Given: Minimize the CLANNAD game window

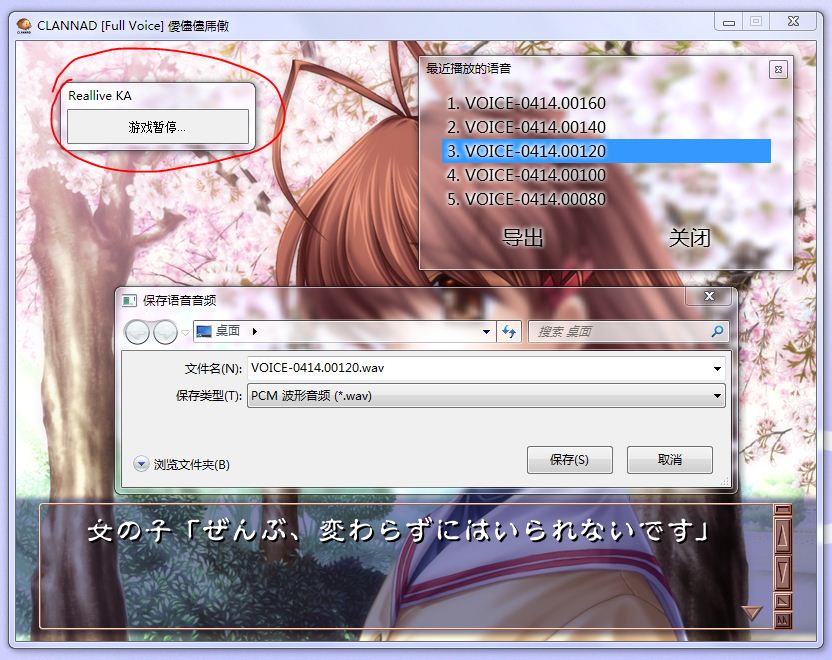Looking at the screenshot, I should coord(729,22).
